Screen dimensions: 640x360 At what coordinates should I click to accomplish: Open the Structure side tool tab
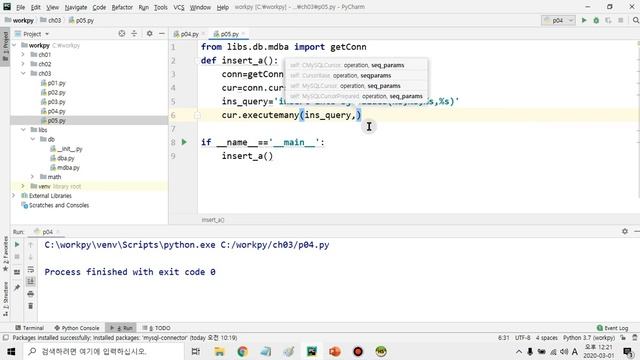[5, 299]
